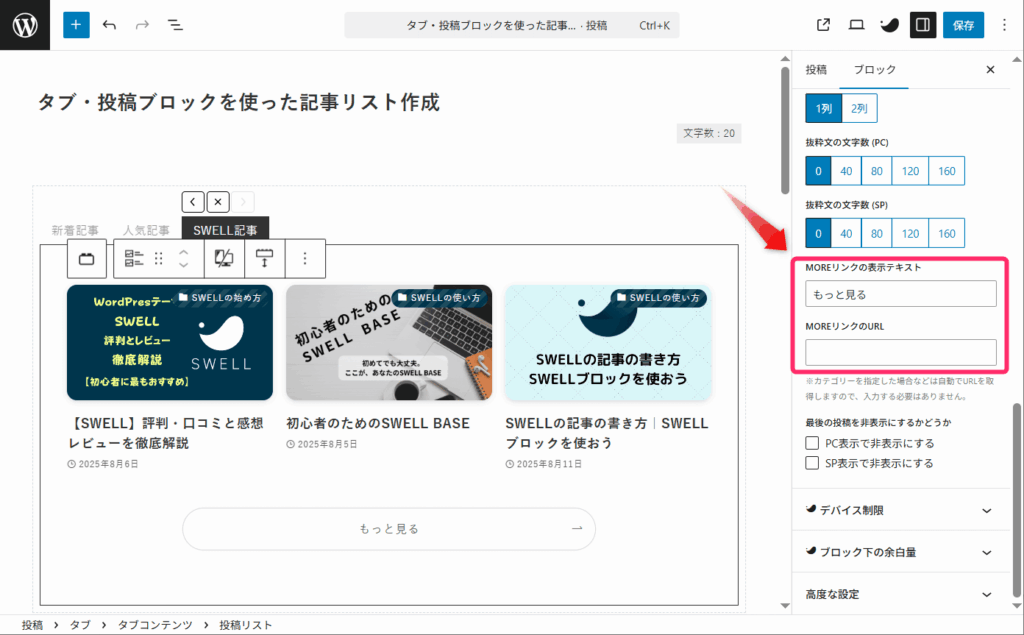Viewport: 1024px width, 635px height.
Task: Enable PC表示で非表示にする checkbox
Action: click(x=812, y=443)
